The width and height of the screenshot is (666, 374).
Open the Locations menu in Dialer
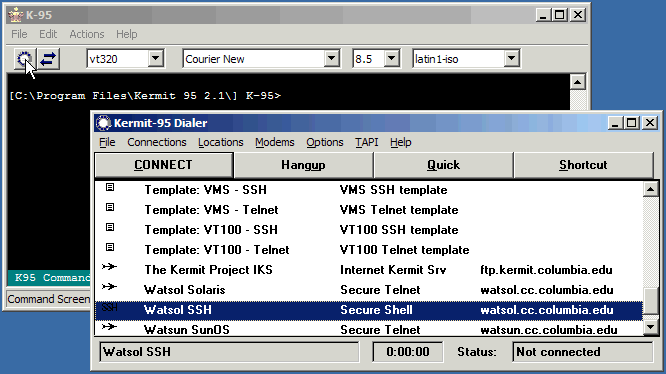220,142
